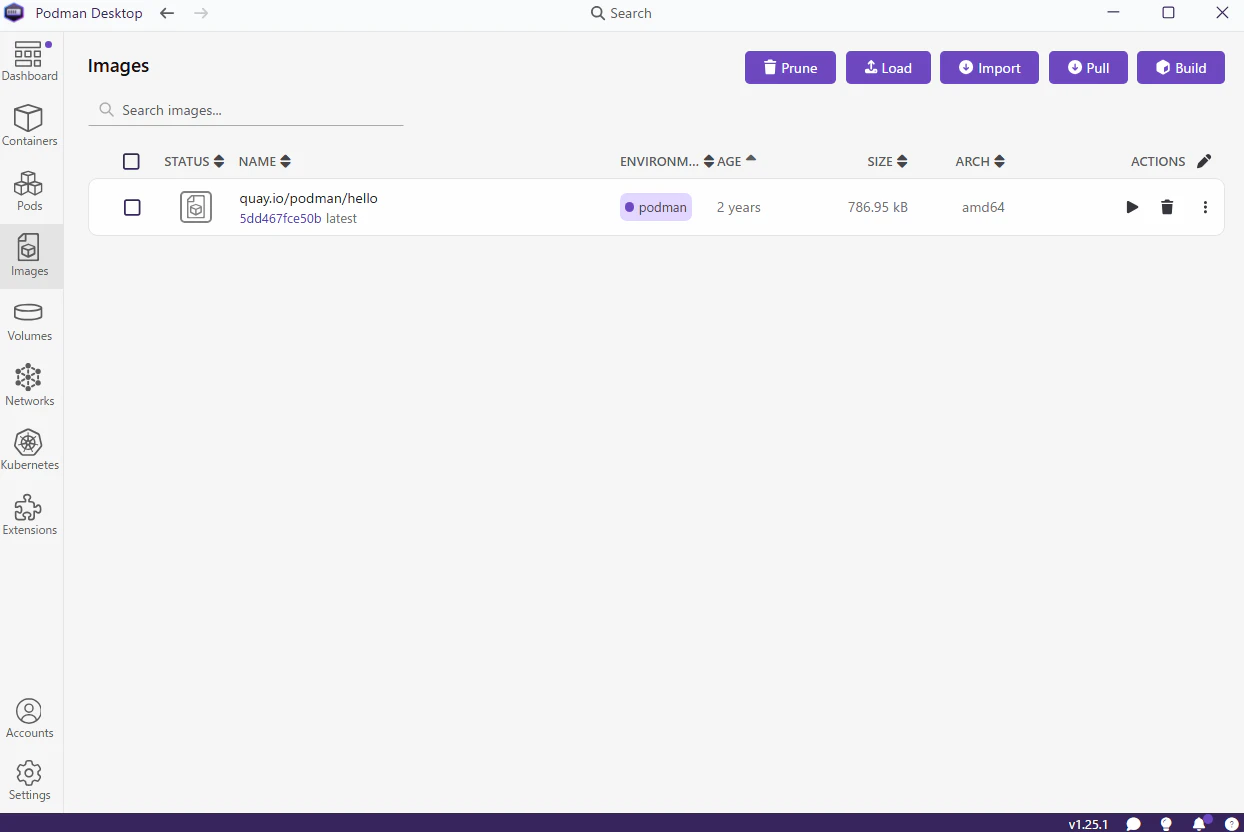Viewport: 1244px width, 832px height.
Task: Go to Containers in the sidebar
Action: 30,126
